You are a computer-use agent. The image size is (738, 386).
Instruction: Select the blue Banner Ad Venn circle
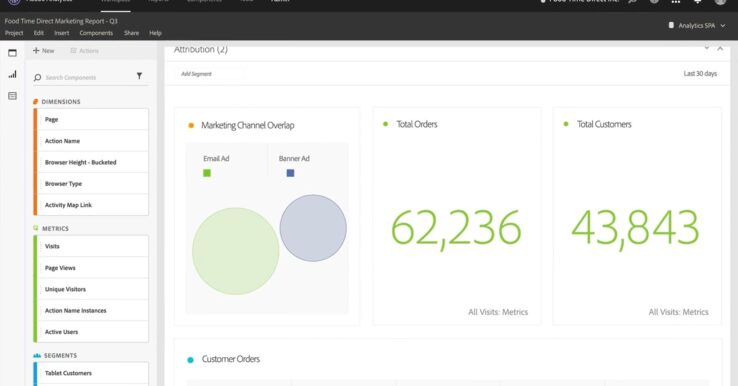[x=313, y=228]
